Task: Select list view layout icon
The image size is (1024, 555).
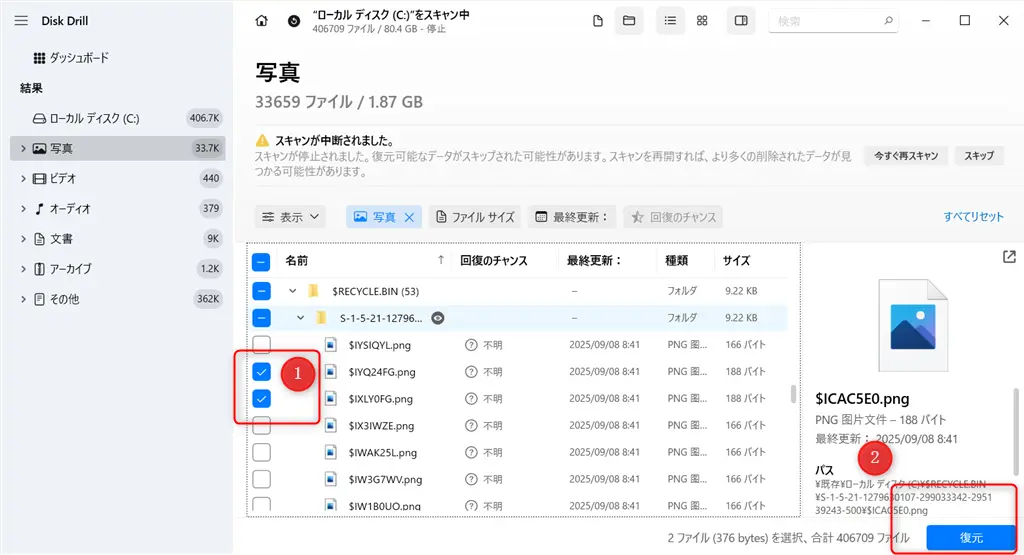Action: click(x=670, y=21)
